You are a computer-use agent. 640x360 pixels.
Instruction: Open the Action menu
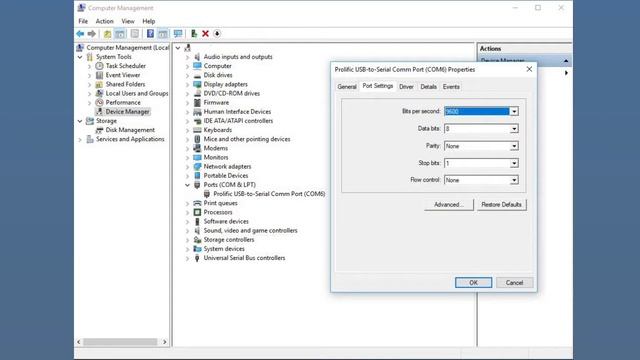tap(104, 21)
